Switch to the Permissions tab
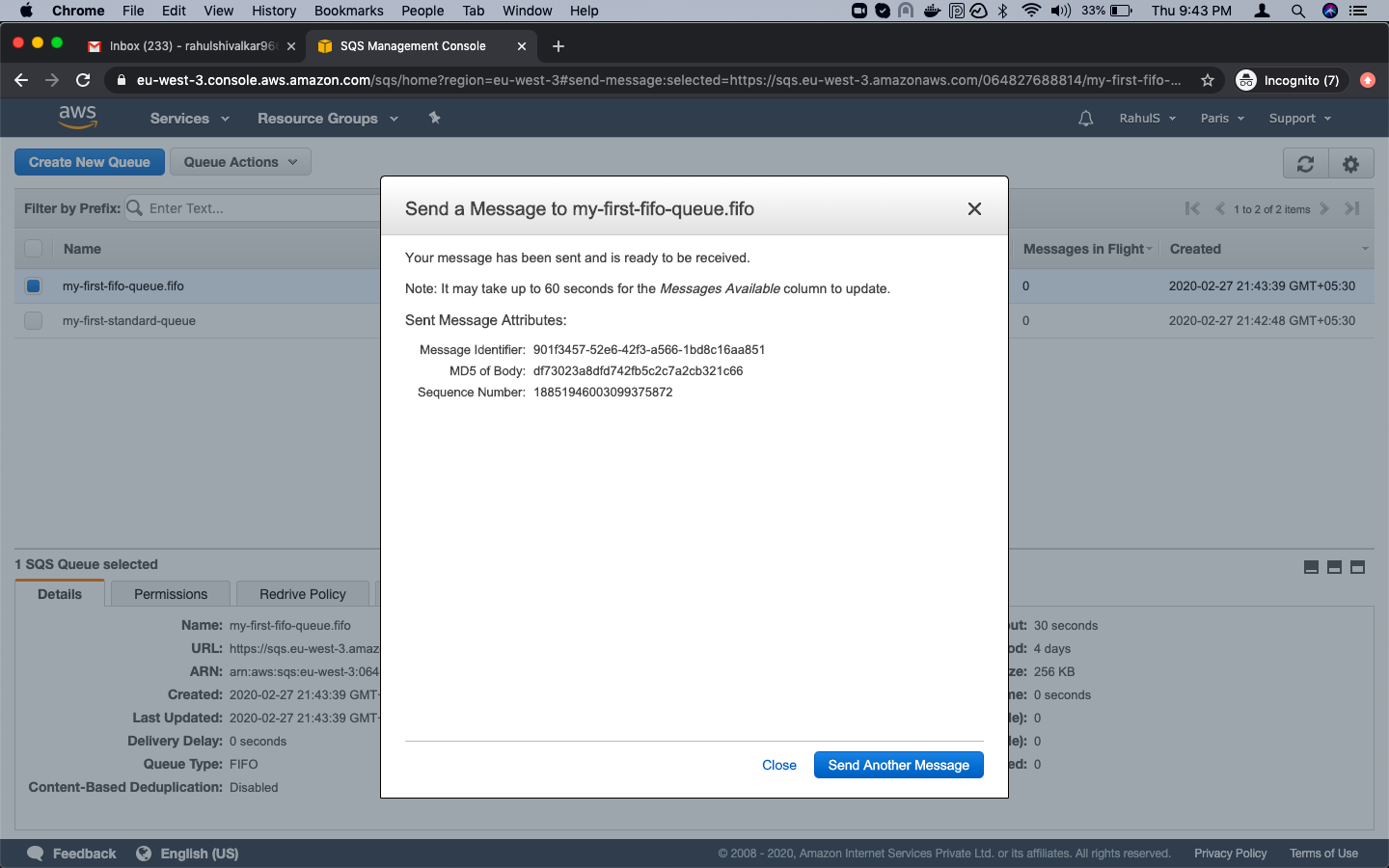 [x=170, y=594]
